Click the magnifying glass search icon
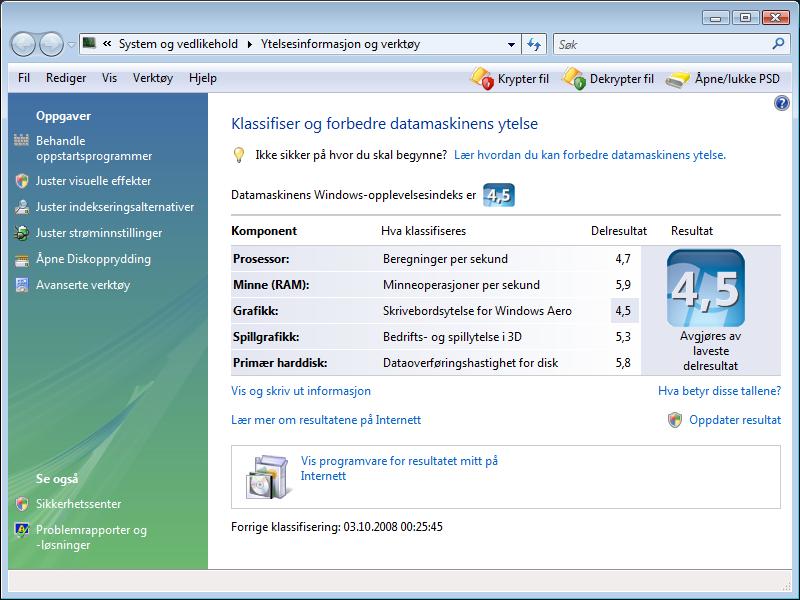This screenshot has height=600, width=800. 778,44
